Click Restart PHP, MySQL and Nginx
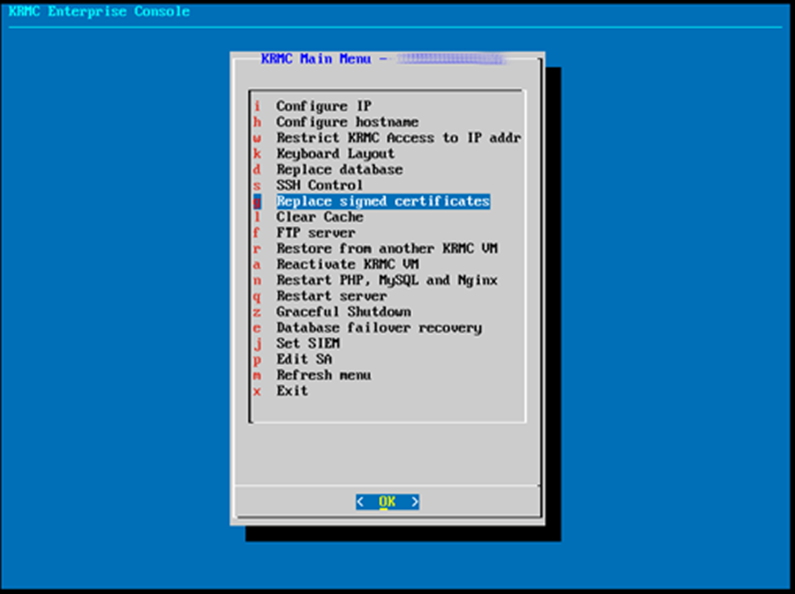 [386, 280]
